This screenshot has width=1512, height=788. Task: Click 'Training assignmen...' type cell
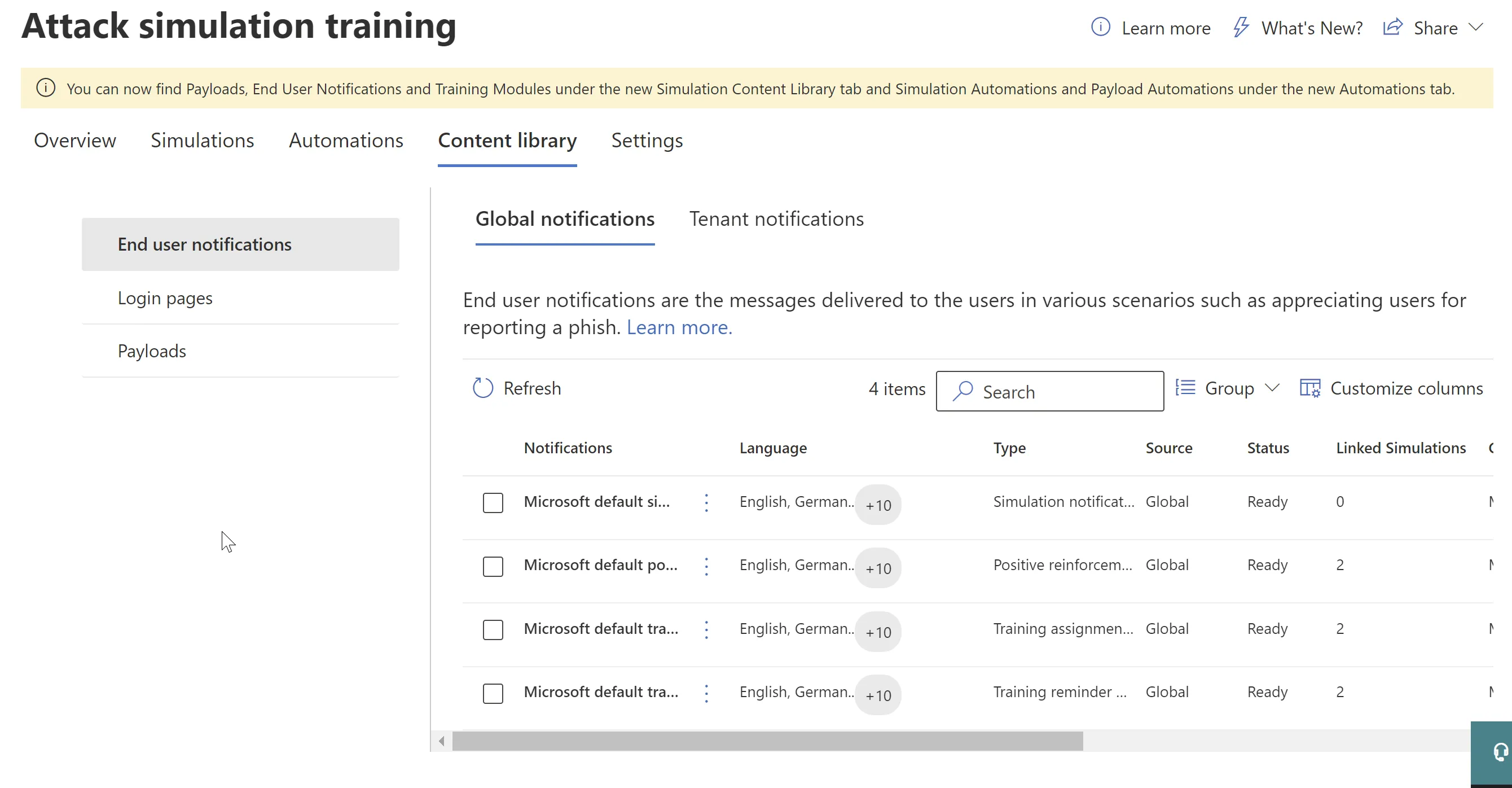pyautogui.click(x=1063, y=628)
